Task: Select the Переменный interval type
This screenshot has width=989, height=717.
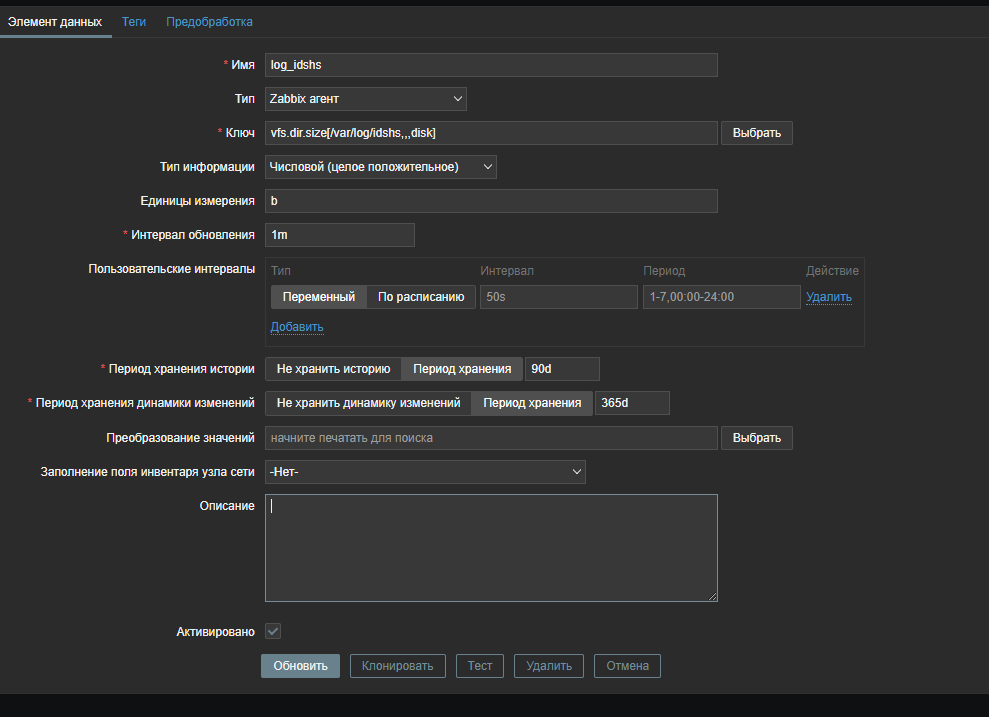Action: [x=318, y=297]
